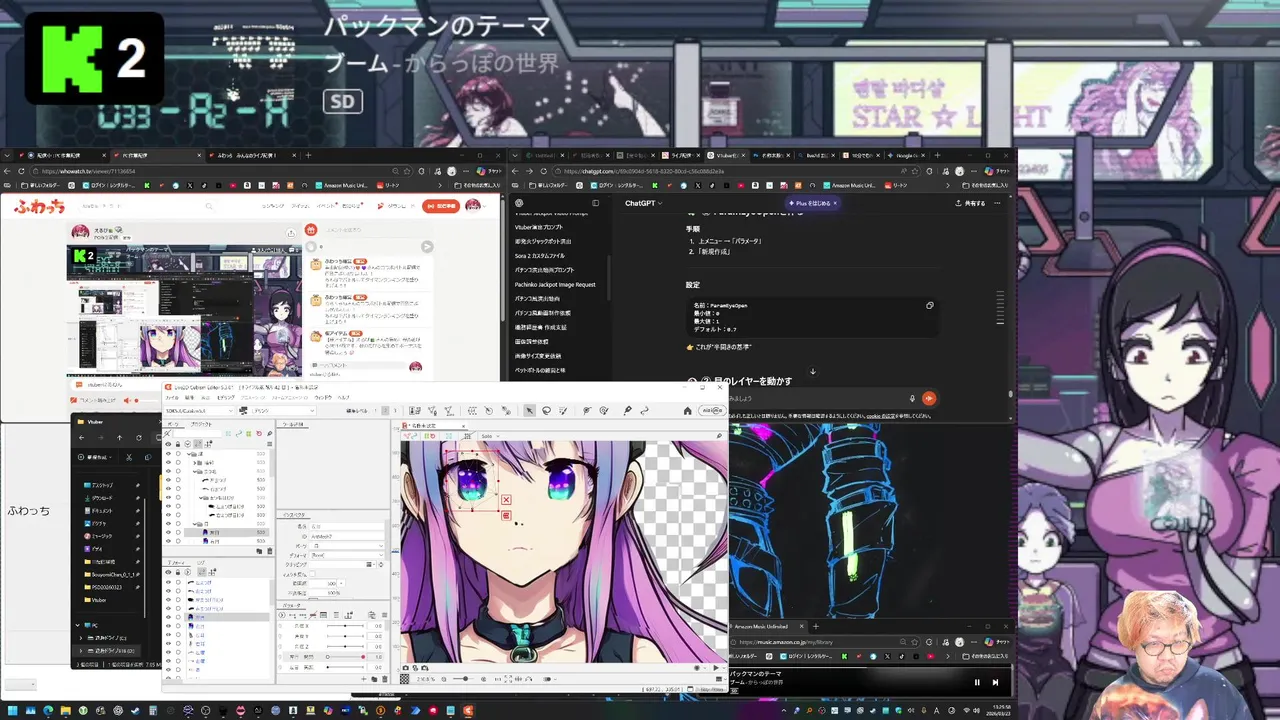
Task: Open the more options dots beside 共有する
Action: (997, 203)
